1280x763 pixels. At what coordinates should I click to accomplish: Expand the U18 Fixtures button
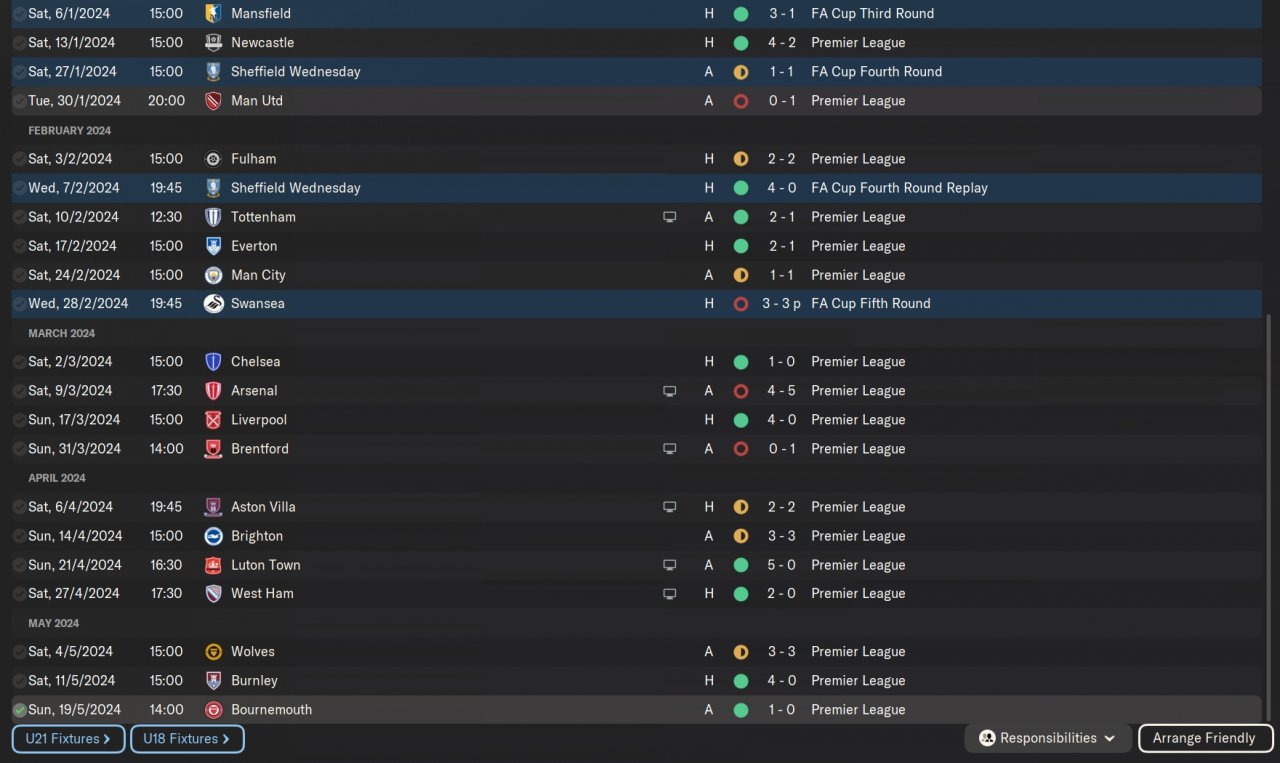(187, 739)
